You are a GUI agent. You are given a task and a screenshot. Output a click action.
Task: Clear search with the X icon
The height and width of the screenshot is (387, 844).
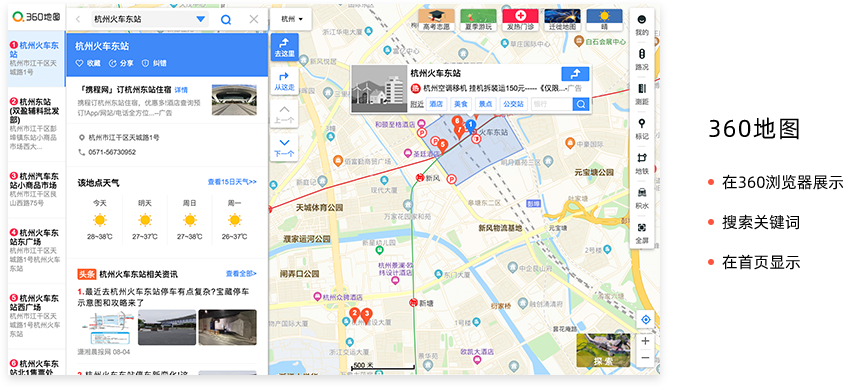point(254,19)
